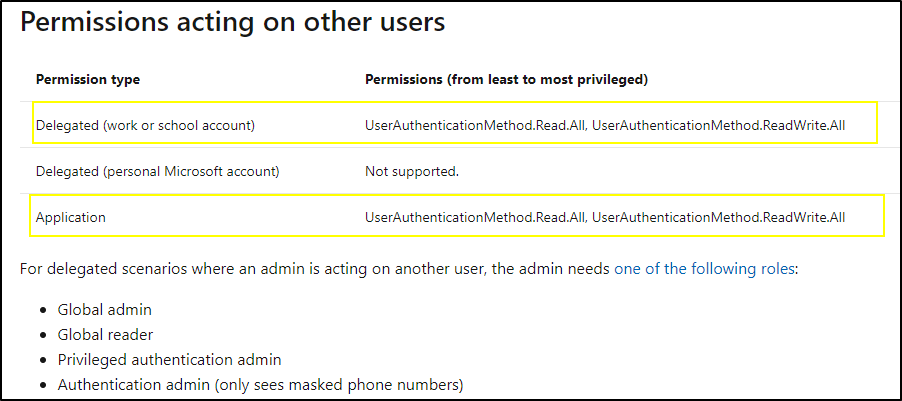
Task: Select the 'Delegated (personal Microsoft account)' cell
Action: [157, 171]
